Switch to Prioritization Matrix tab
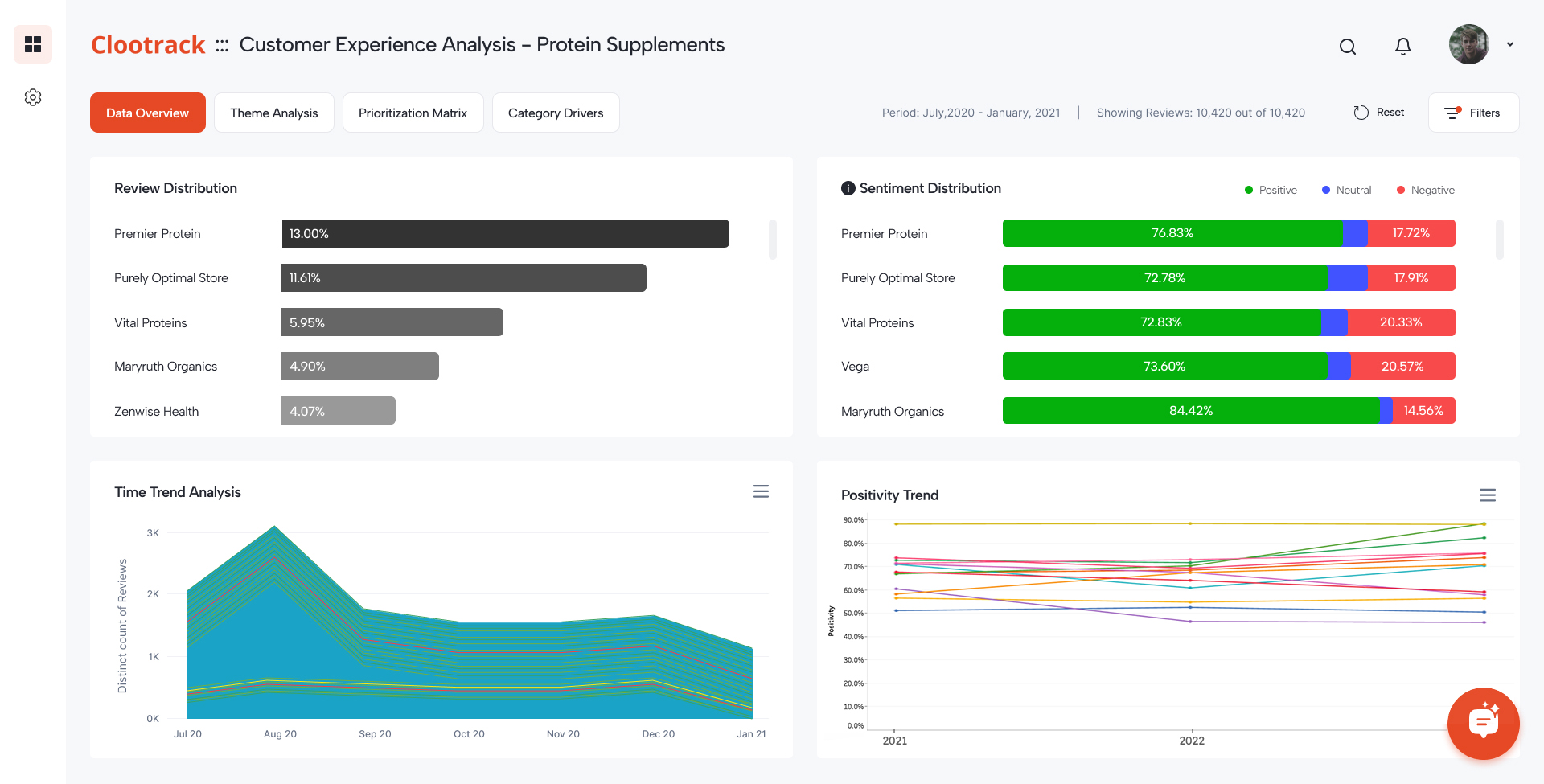Viewport: 1544px width, 784px height. point(413,113)
